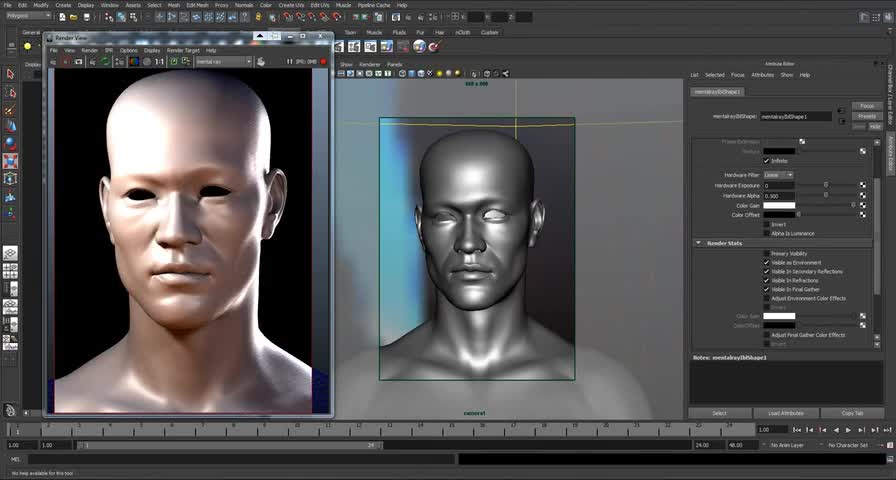Click the IPR render refresh icon
Image resolution: width=896 pixels, height=480 pixels.
click(x=105, y=61)
